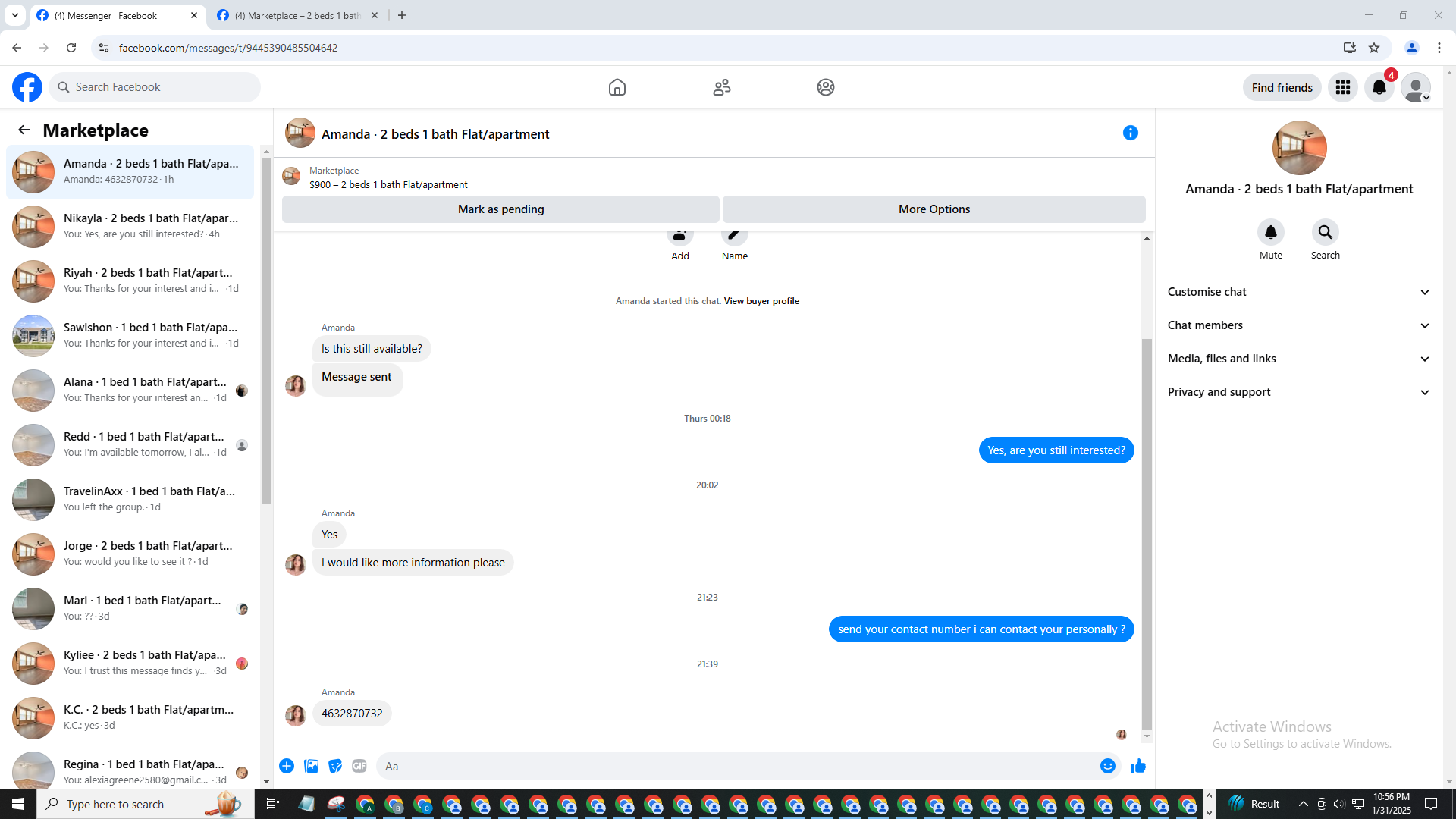Image resolution: width=1456 pixels, height=819 pixels.
Task: Expand the Customise chat section
Action: (1299, 292)
